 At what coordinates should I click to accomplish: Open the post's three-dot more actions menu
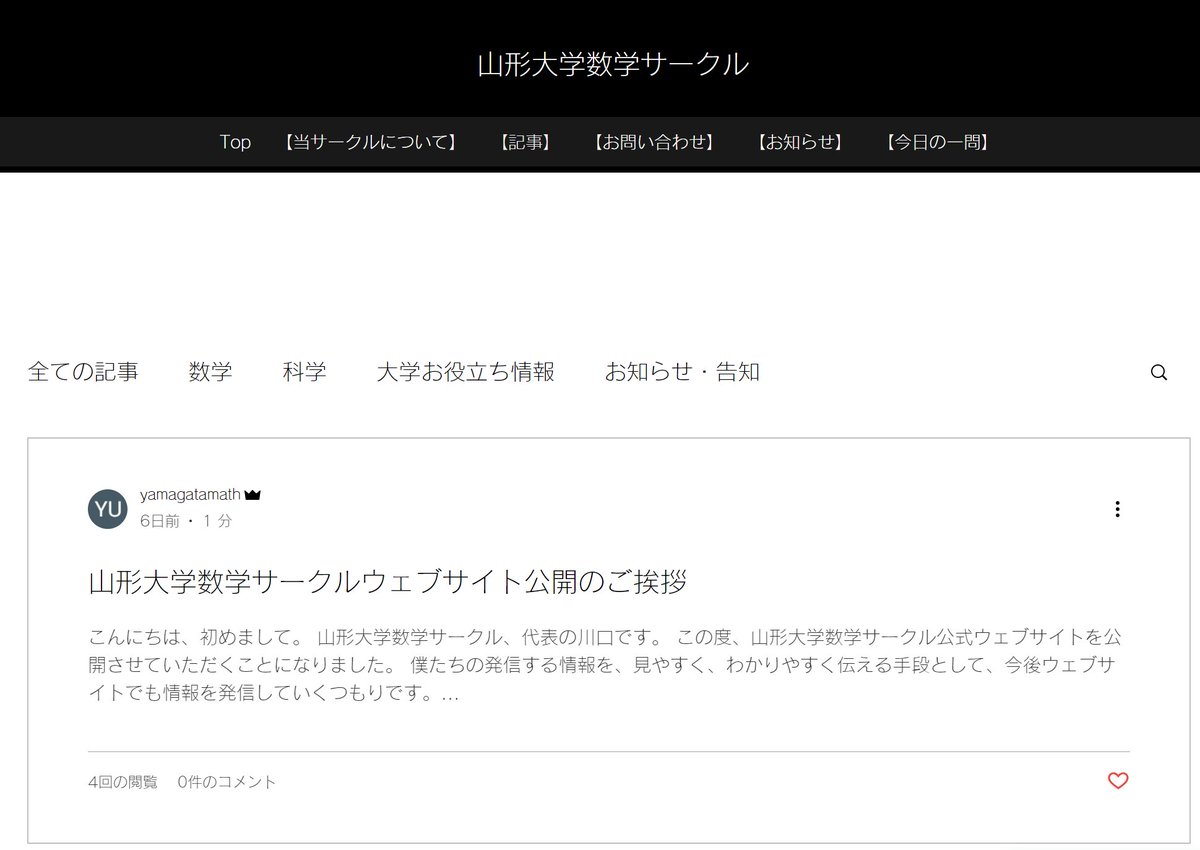point(1117,509)
